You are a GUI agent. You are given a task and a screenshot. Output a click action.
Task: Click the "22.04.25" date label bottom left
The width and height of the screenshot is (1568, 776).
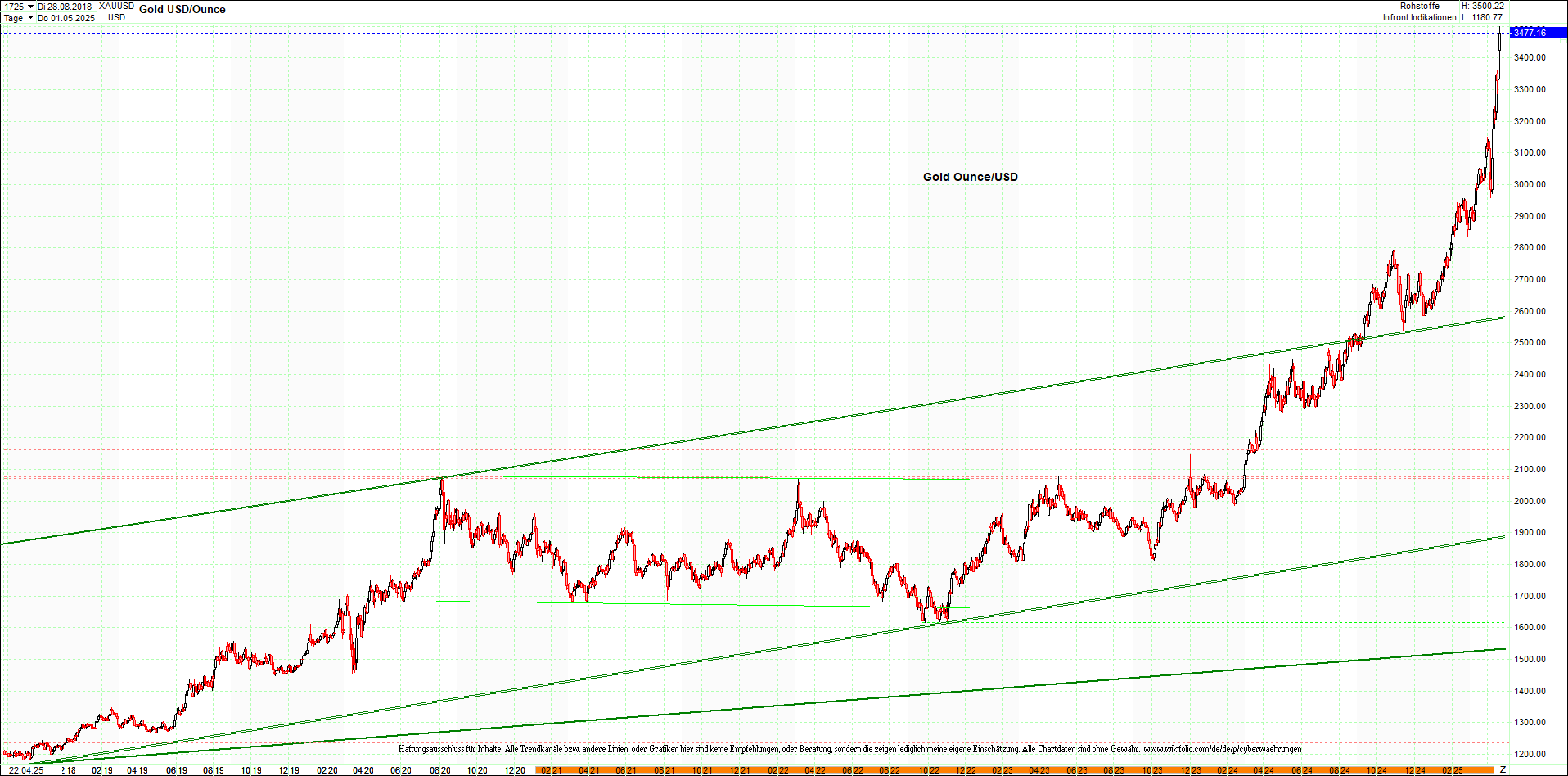(27, 770)
